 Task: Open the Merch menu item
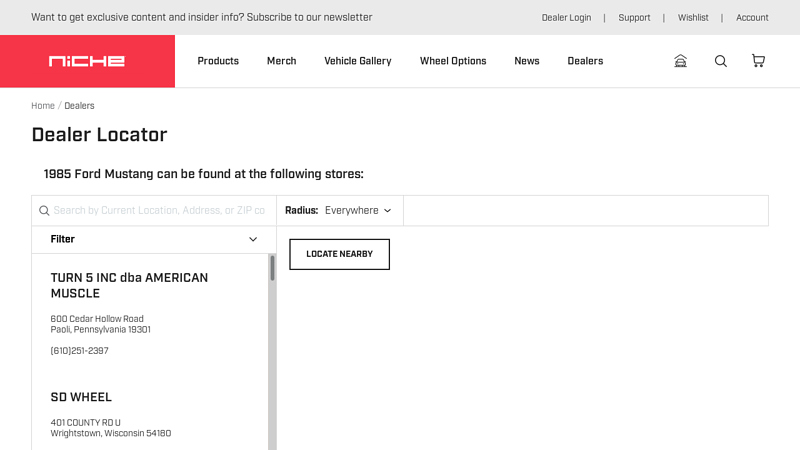281,61
